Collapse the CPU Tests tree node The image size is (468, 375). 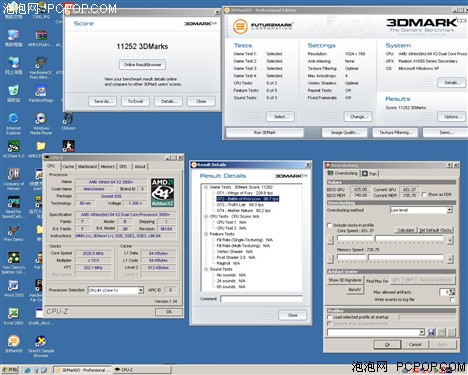[x=206, y=216]
